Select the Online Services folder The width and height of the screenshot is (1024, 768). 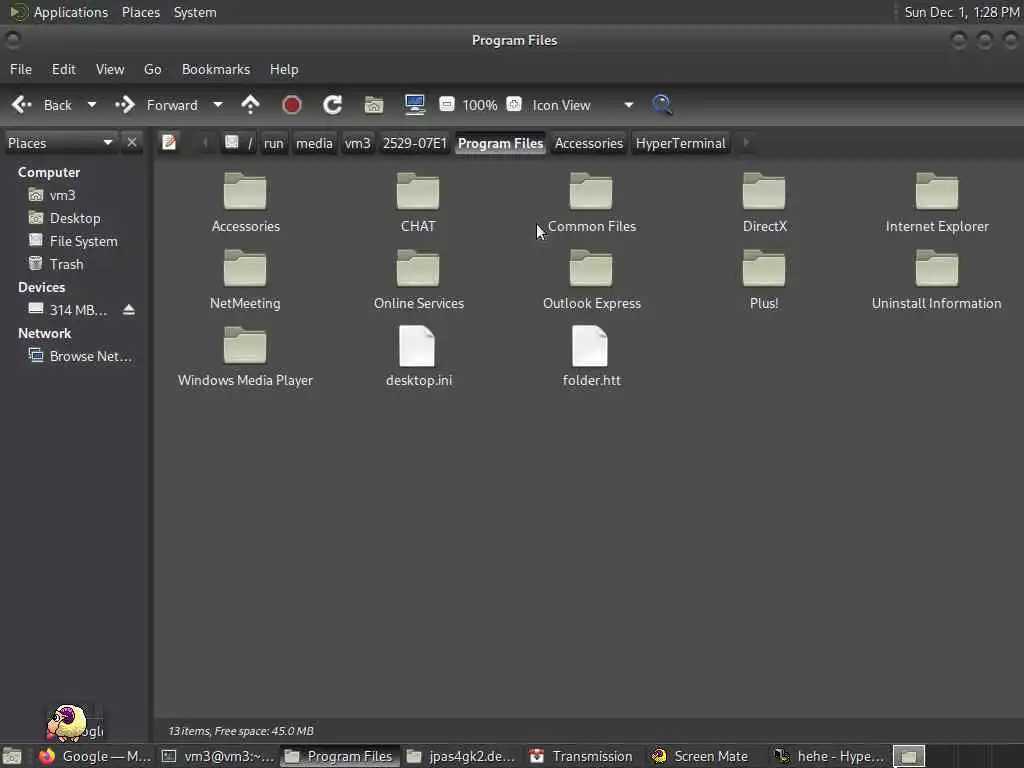tap(419, 280)
